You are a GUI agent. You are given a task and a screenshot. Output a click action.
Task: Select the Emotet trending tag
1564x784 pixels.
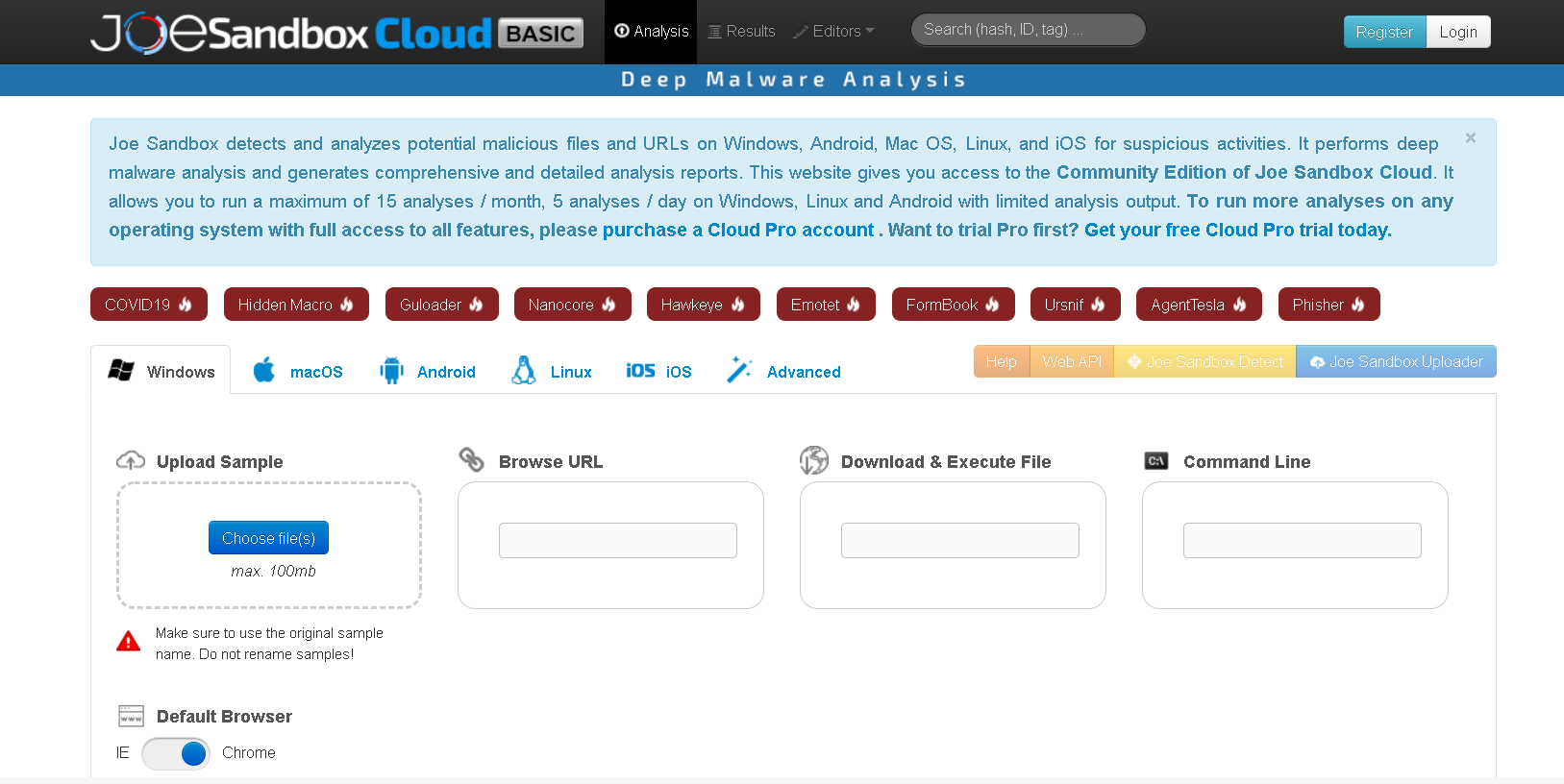coord(826,305)
